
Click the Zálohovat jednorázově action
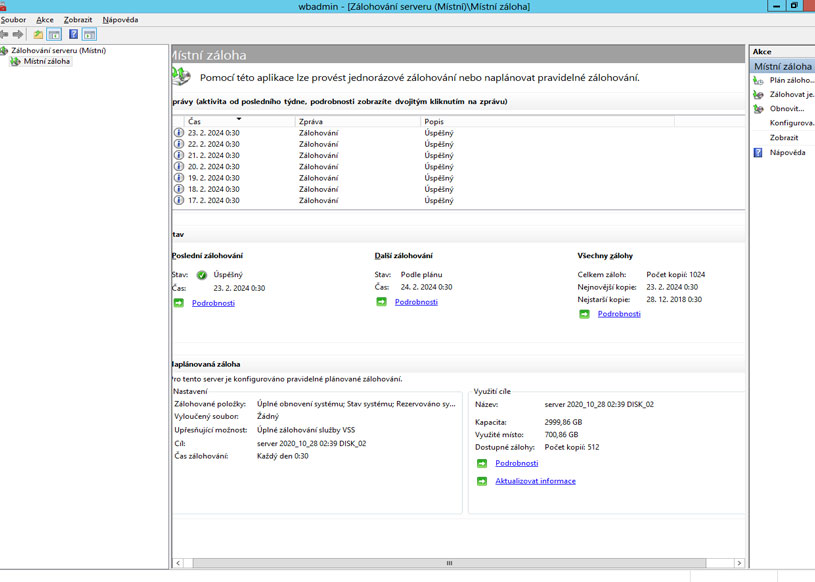pos(792,95)
